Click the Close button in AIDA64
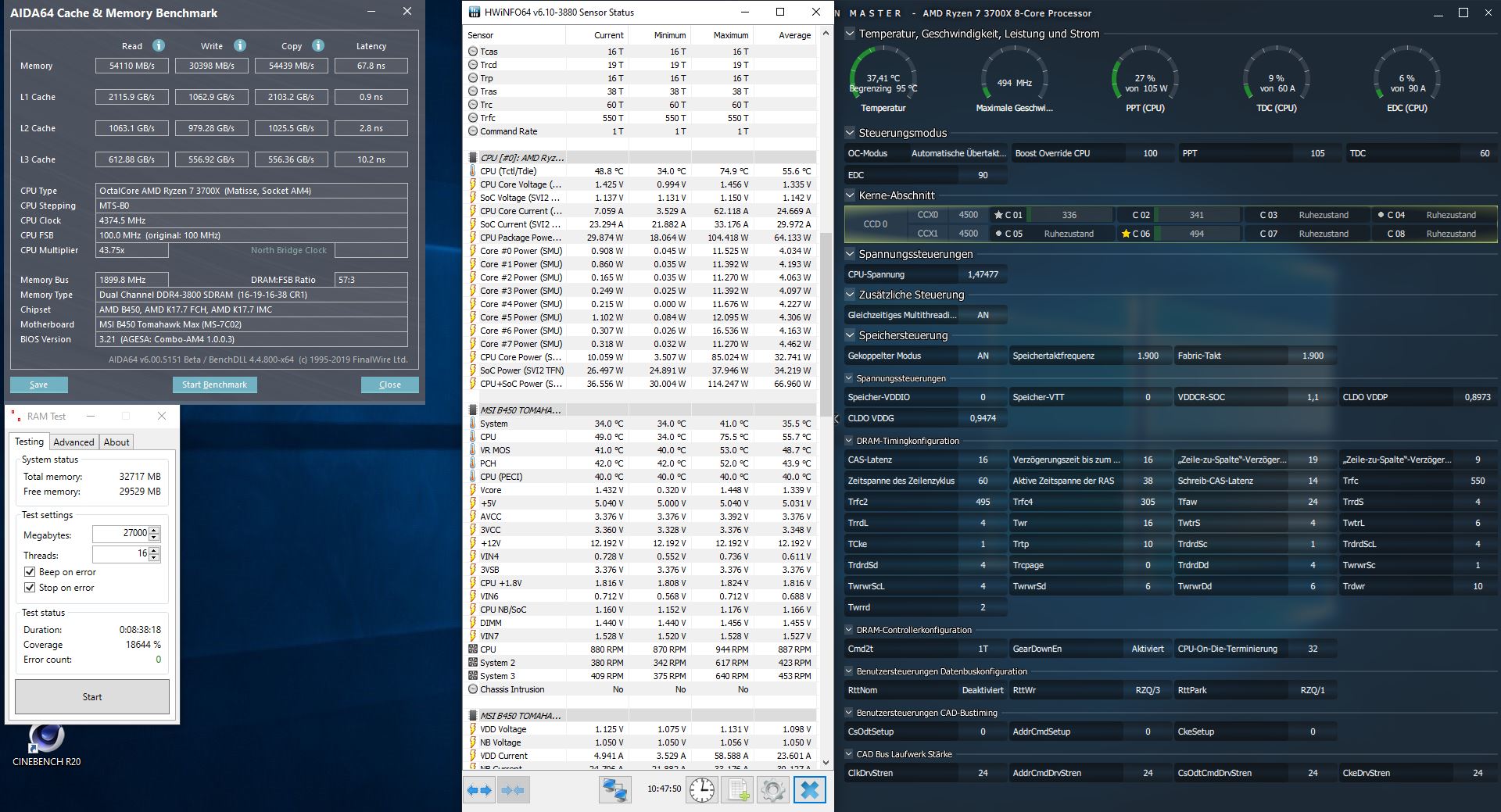The width and height of the screenshot is (1501, 812). [390, 385]
